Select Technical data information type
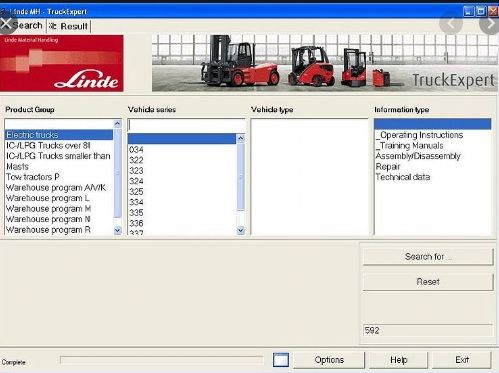 432,177
